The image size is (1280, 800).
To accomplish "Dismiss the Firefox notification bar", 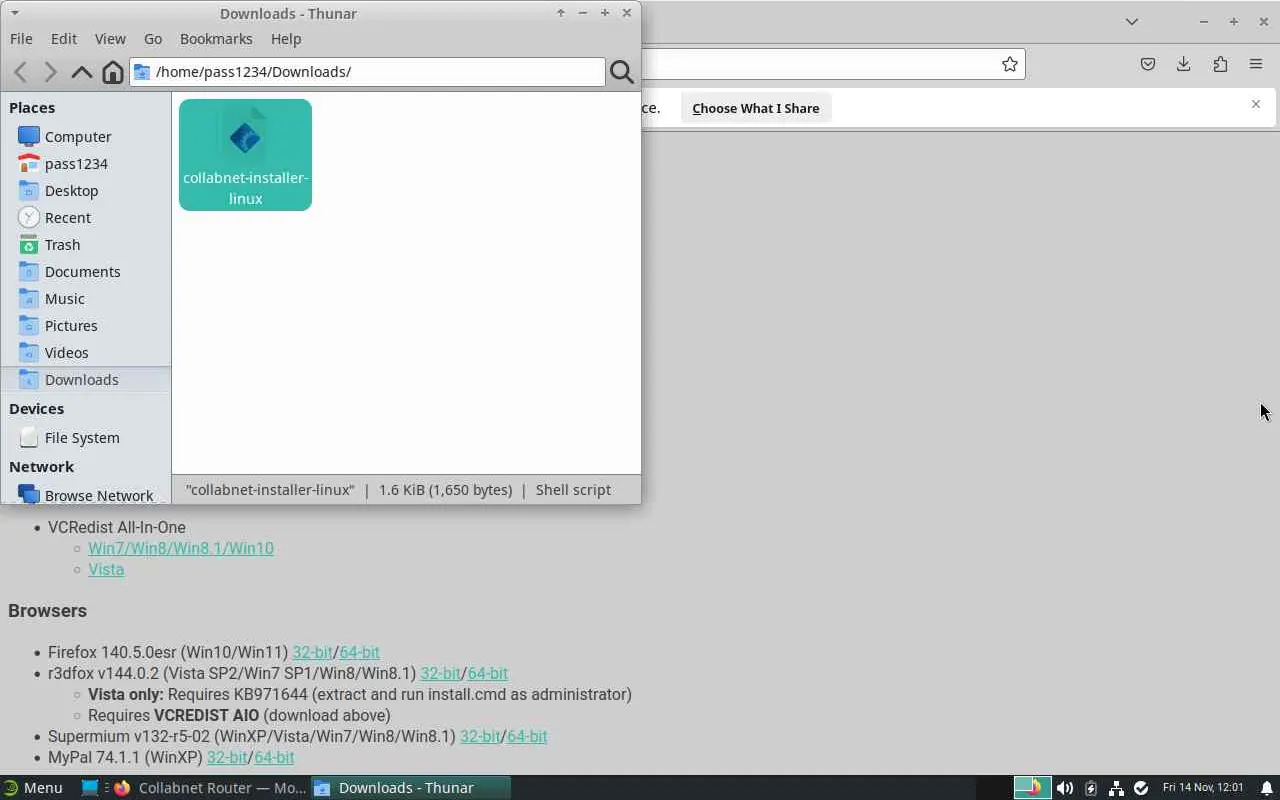I will [1256, 104].
